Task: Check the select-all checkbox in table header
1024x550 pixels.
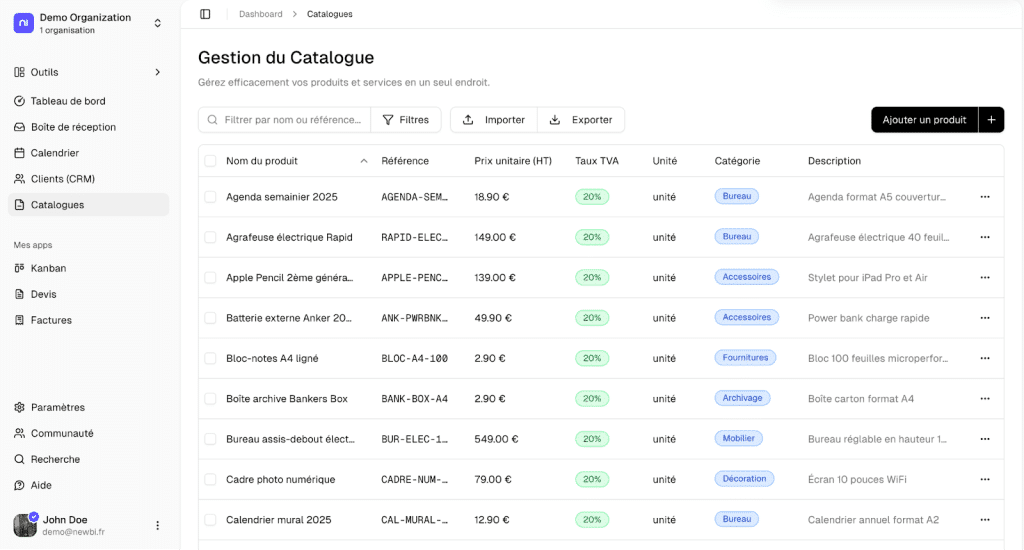Action: pos(210,161)
